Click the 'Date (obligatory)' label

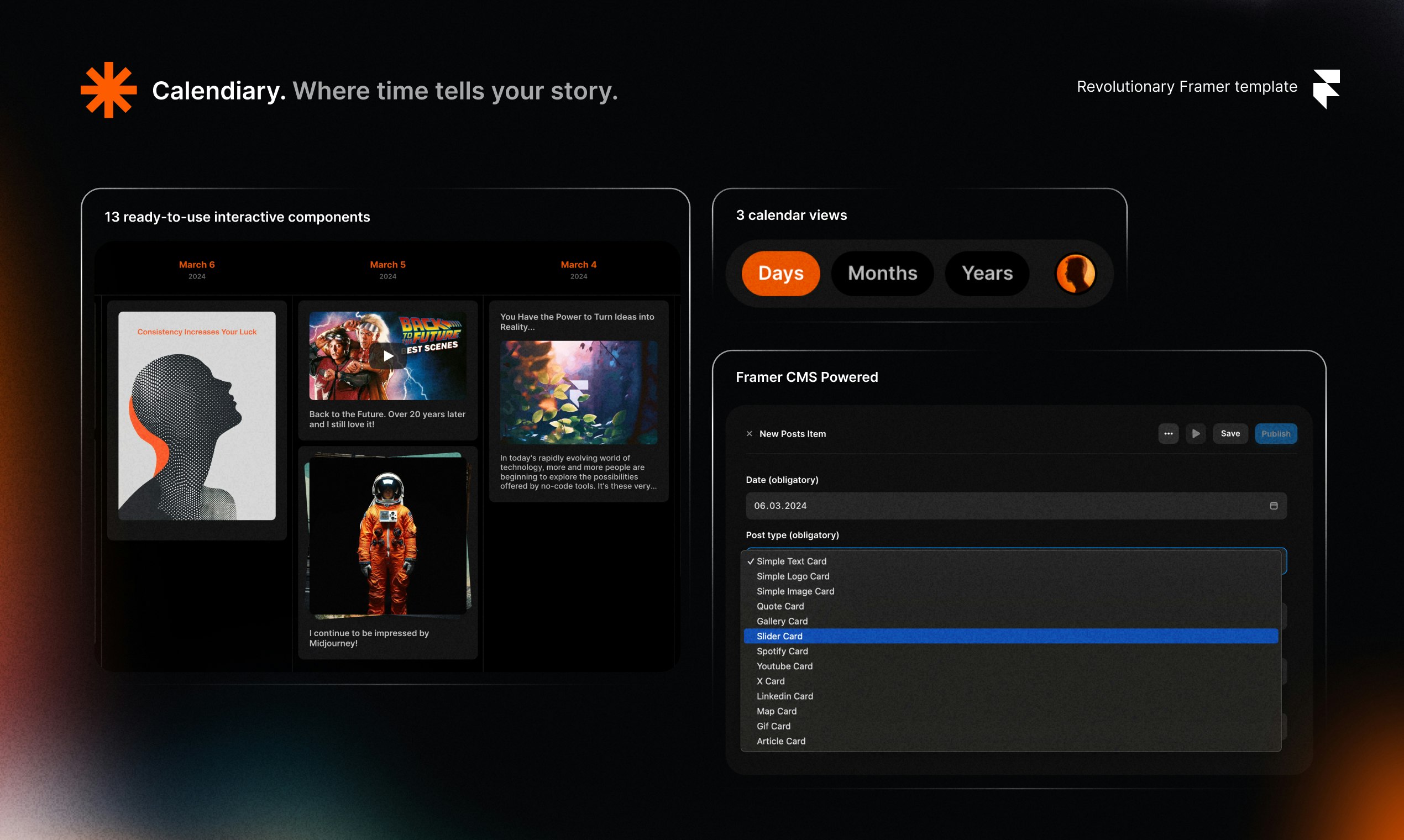(x=782, y=480)
